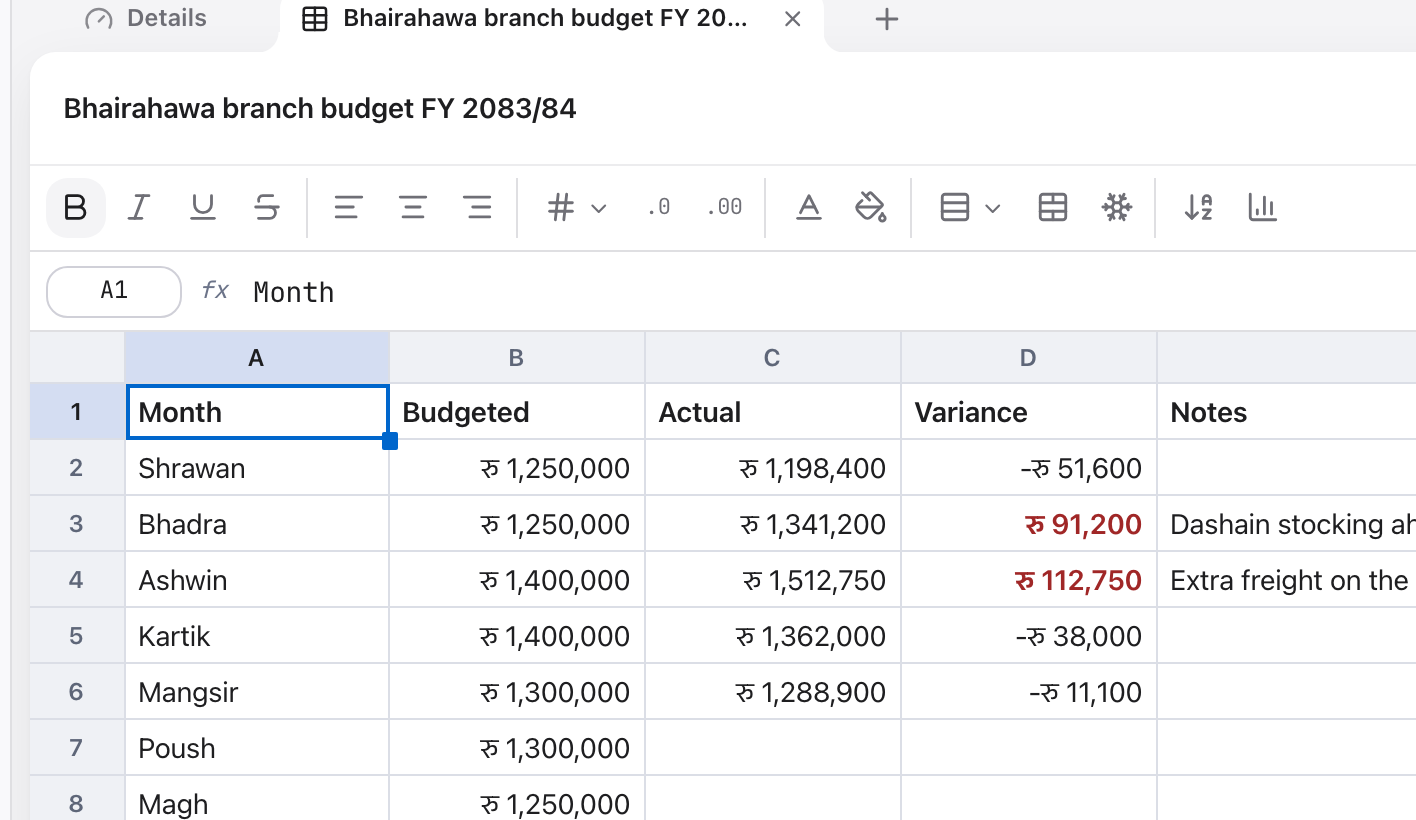This screenshot has width=1416, height=820.
Task: Click the actual value 1,512,750
Action: click(773, 580)
